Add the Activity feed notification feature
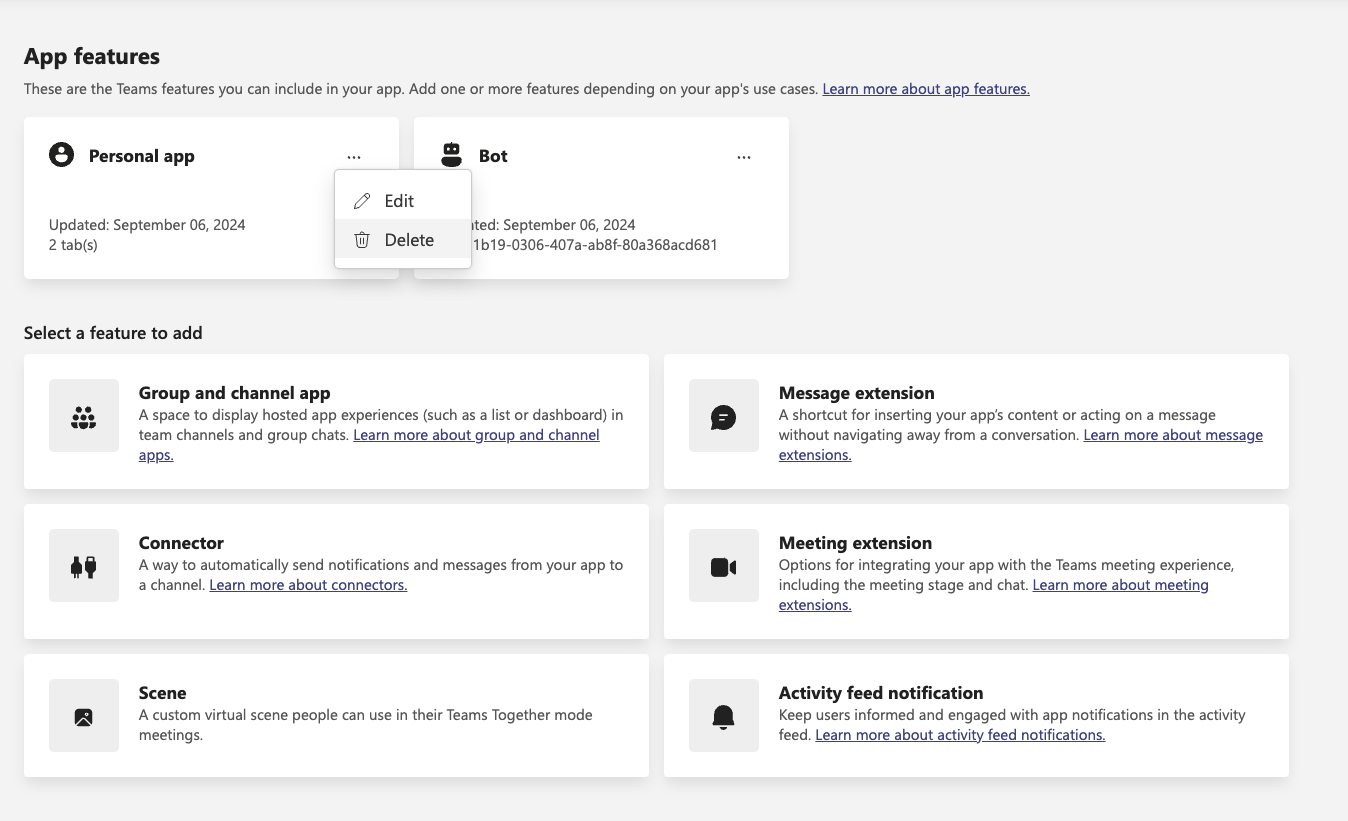 [976, 715]
